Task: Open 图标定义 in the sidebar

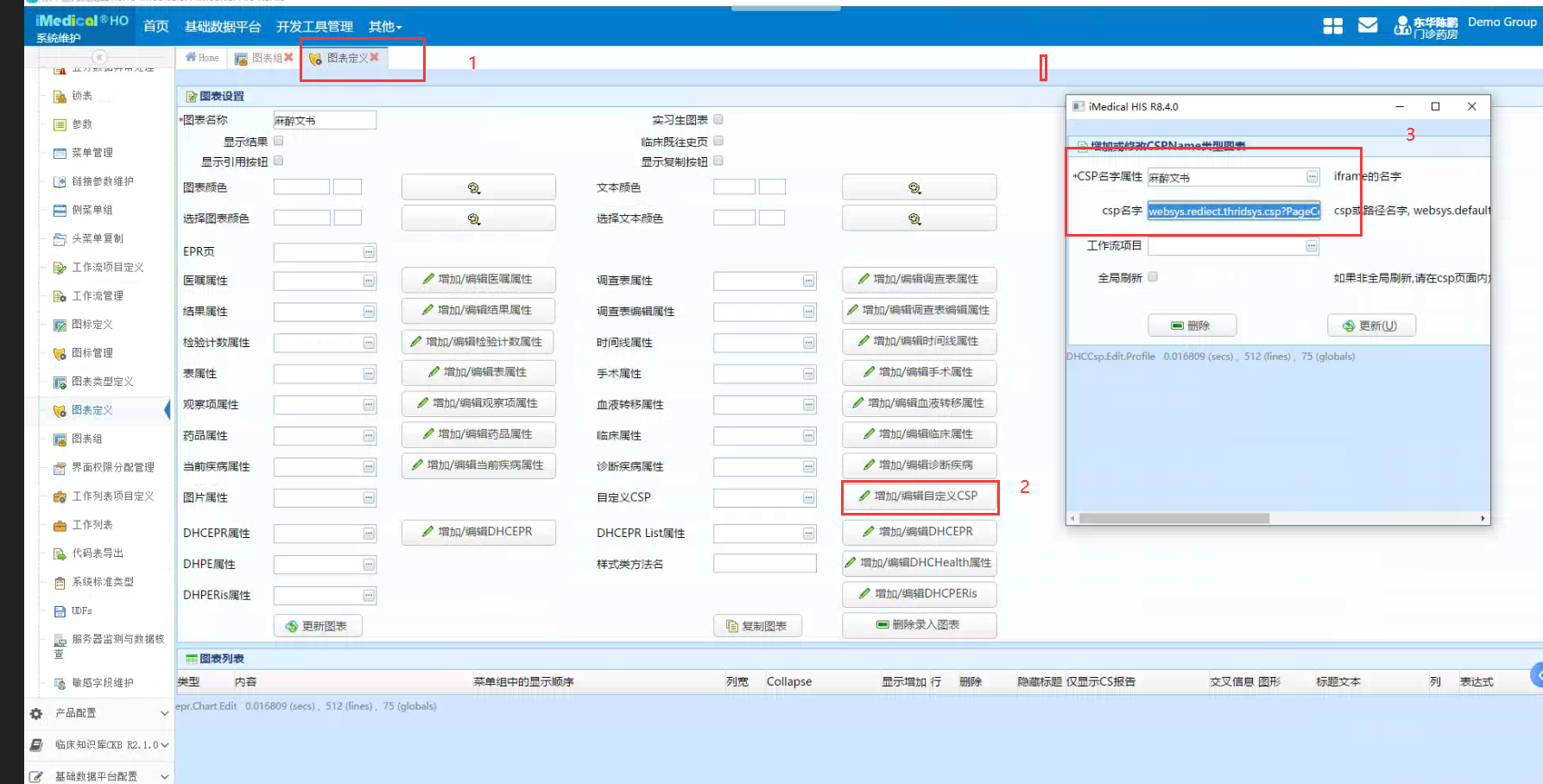Action: pos(92,324)
